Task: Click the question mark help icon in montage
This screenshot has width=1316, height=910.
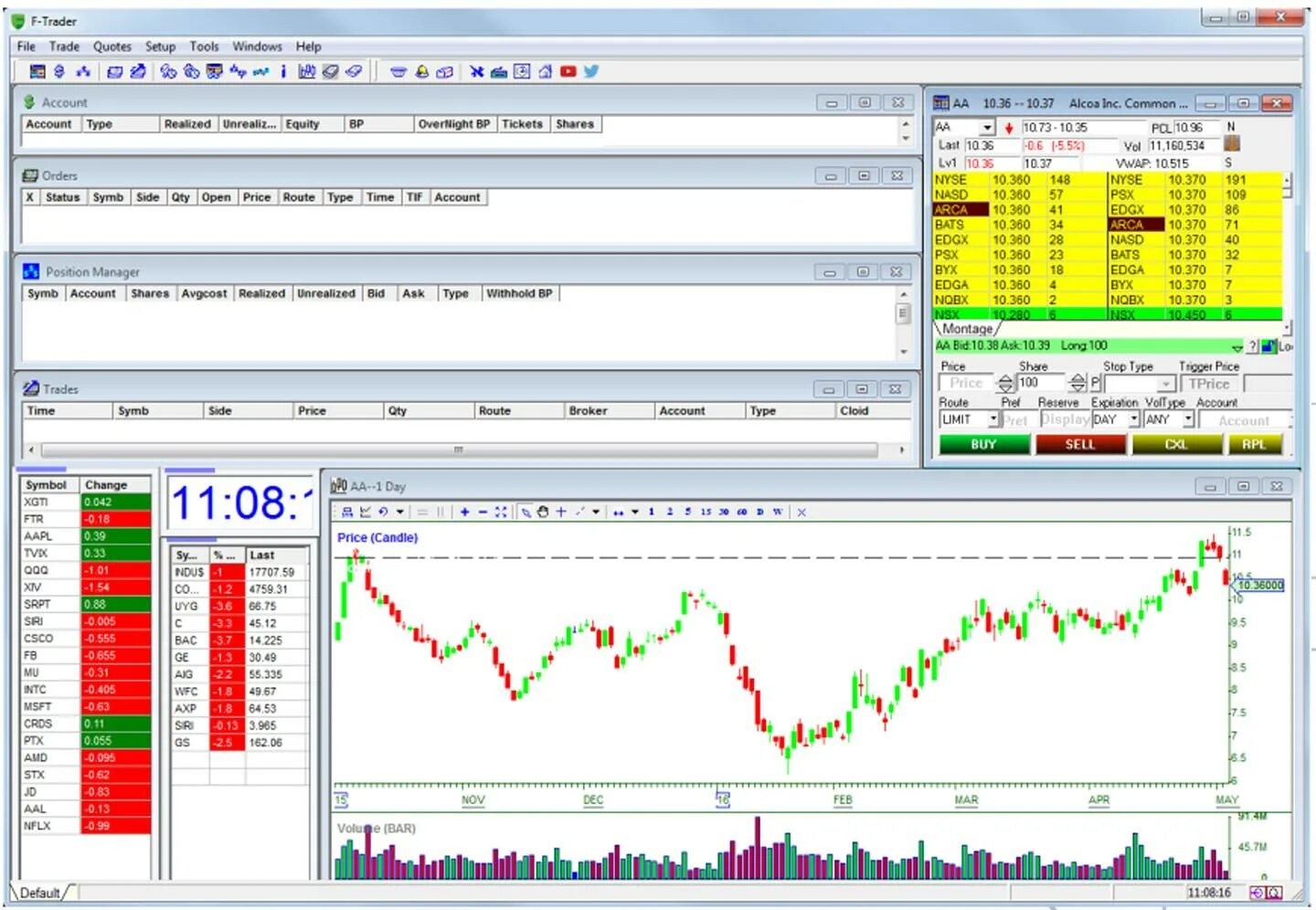Action: pyautogui.click(x=1252, y=346)
